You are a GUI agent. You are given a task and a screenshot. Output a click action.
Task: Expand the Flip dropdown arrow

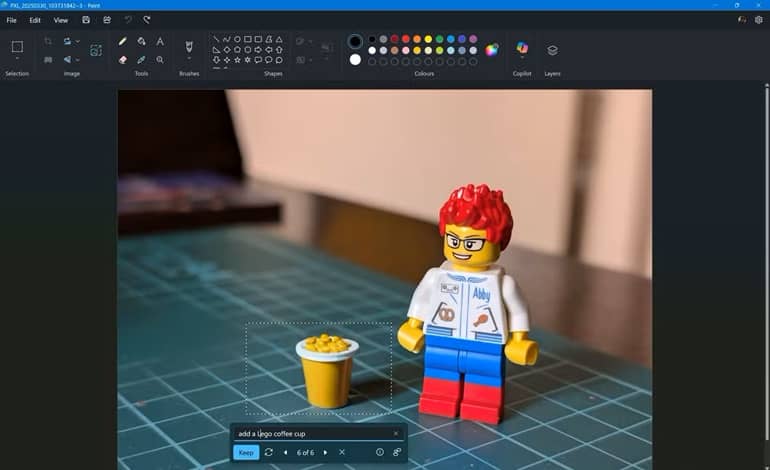[78, 59]
